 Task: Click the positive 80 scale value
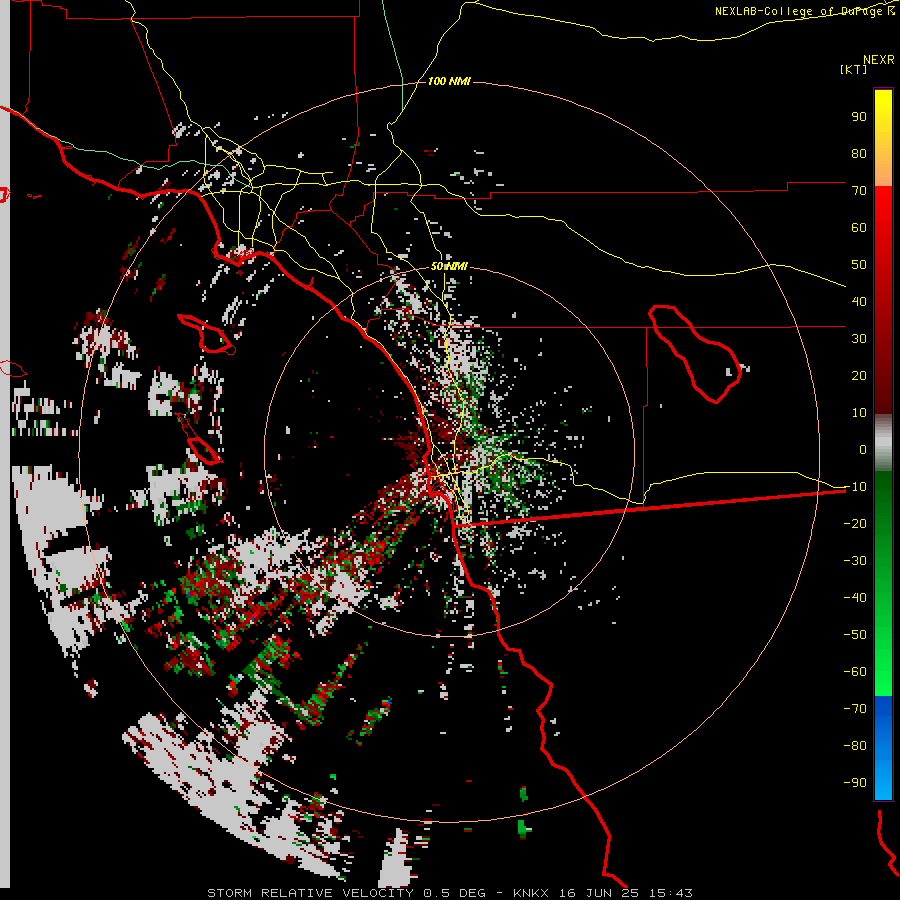click(x=859, y=153)
